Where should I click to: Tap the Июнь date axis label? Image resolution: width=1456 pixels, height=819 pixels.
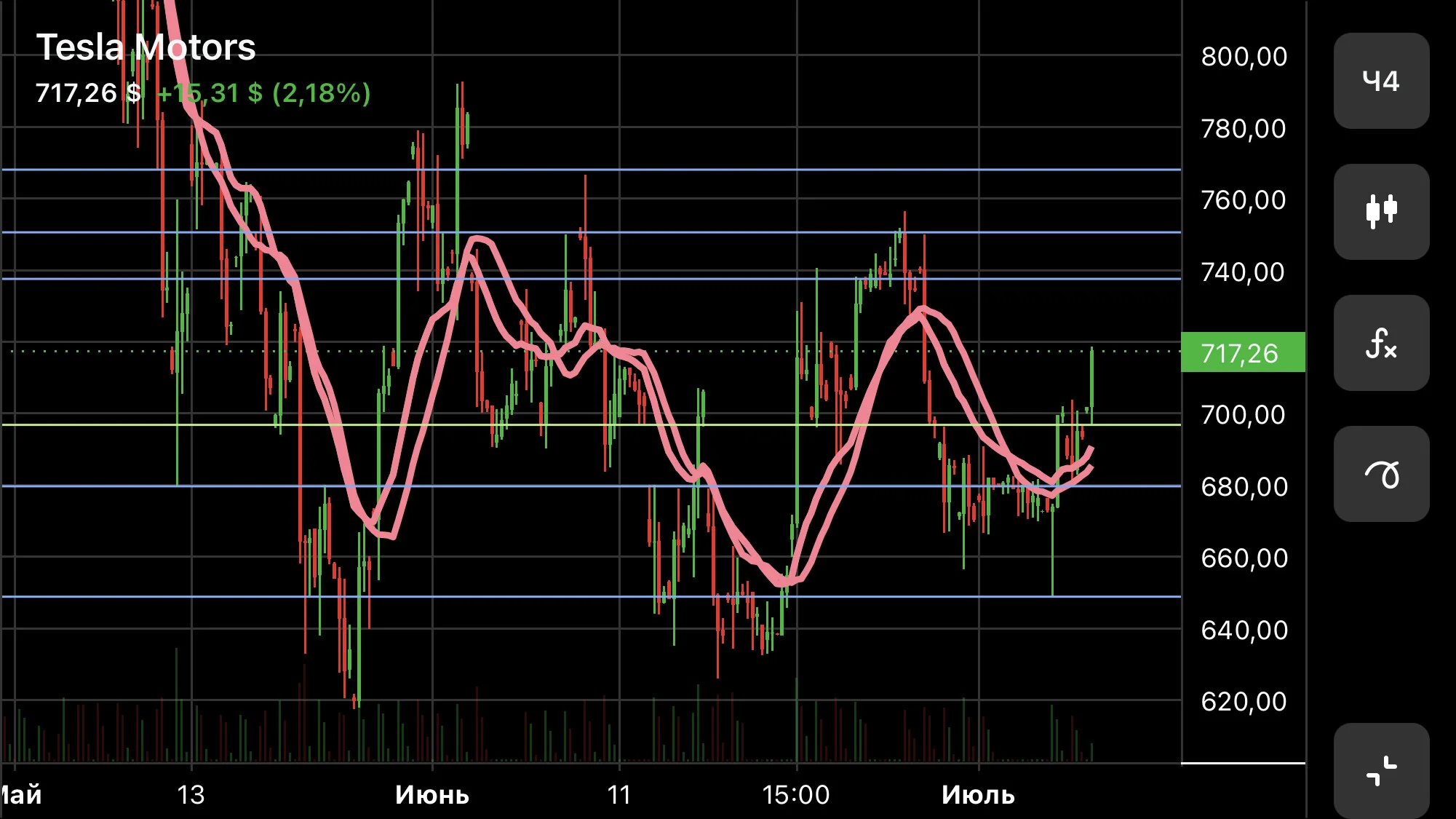pos(432,795)
